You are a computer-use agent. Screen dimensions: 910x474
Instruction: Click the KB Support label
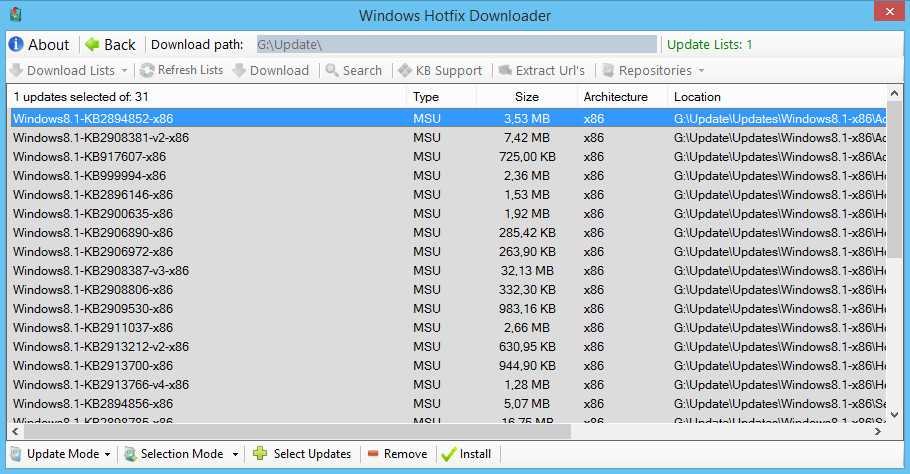449,70
